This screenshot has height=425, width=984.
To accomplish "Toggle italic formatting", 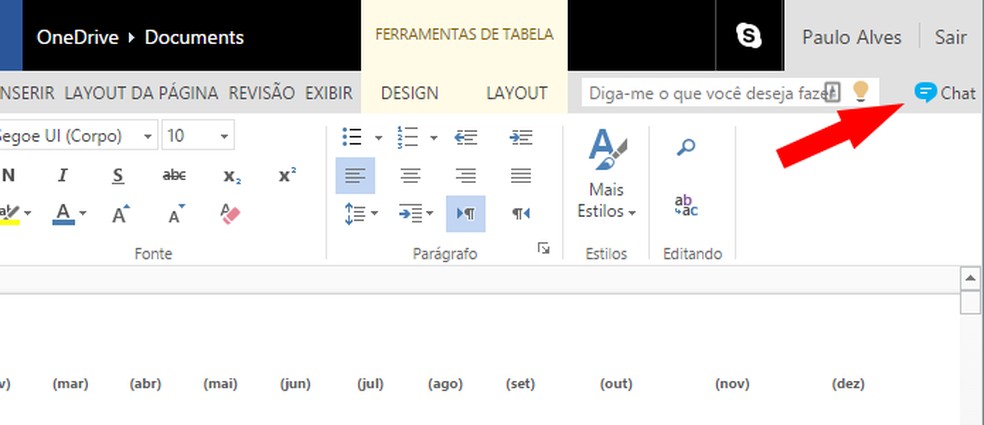I will pyautogui.click(x=63, y=176).
